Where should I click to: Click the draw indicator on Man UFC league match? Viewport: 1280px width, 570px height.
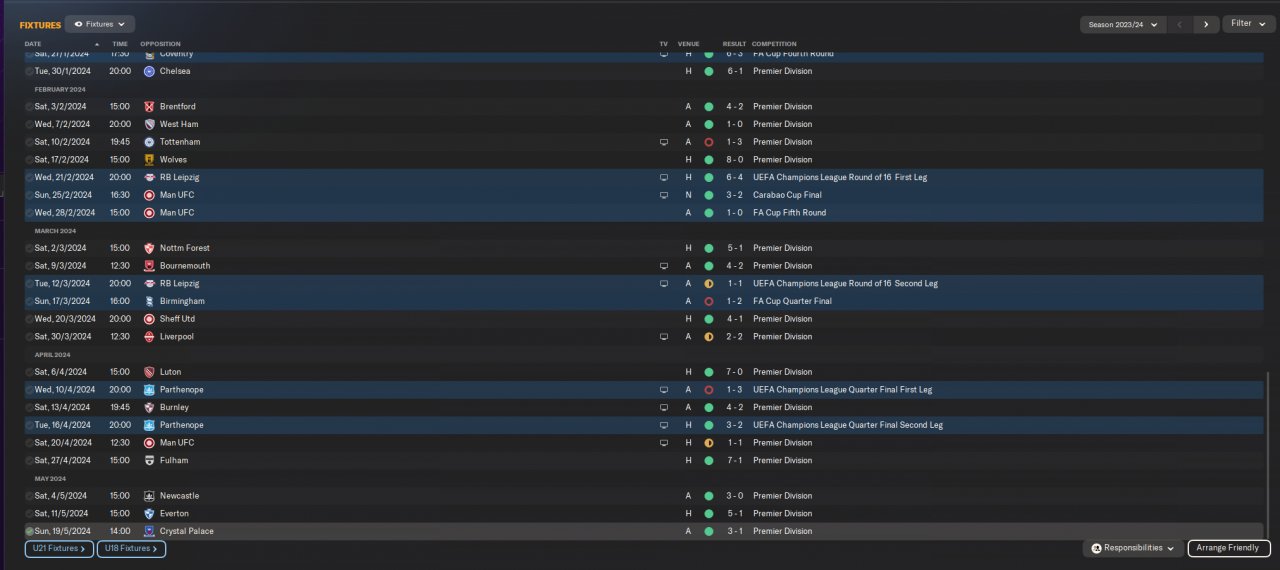708,443
